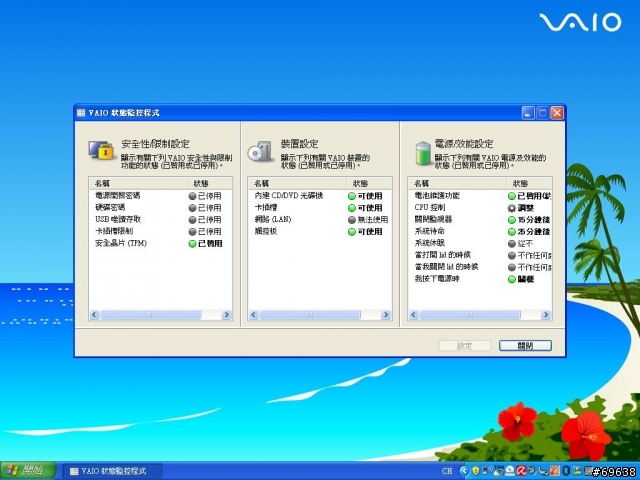Click the 名稱 column header in the security list

click(x=138, y=183)
